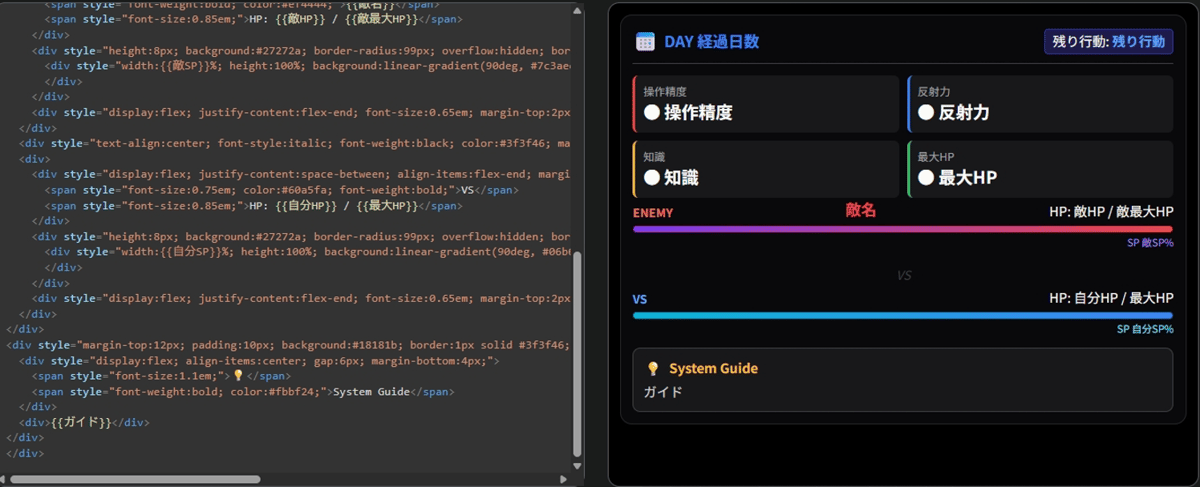Image resolution: width=1200 pixels, height=487 pixels.
Task: Click the down arrow of vertical code scrollbar
Action: point(577,465)
